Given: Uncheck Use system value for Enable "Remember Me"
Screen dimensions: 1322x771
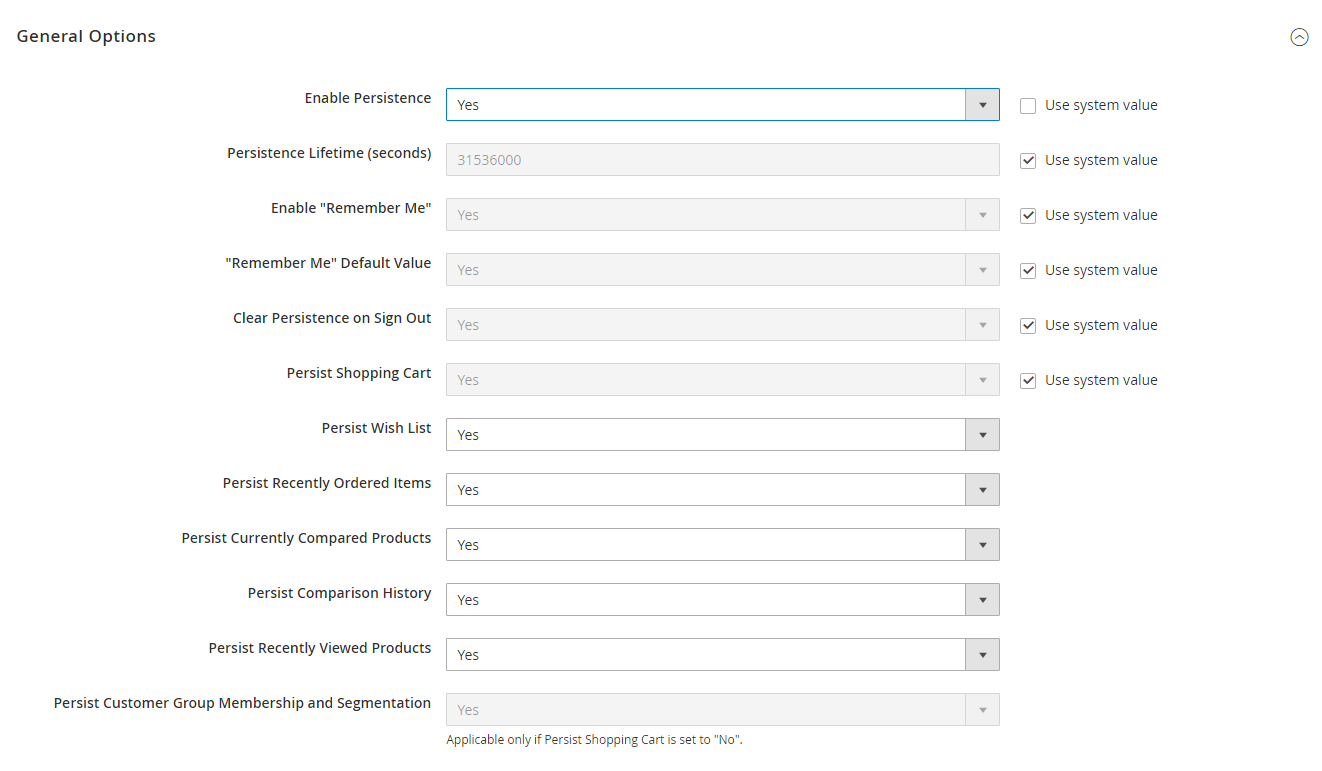Looking at the screenshot, I should click(x=1028, y=215).
